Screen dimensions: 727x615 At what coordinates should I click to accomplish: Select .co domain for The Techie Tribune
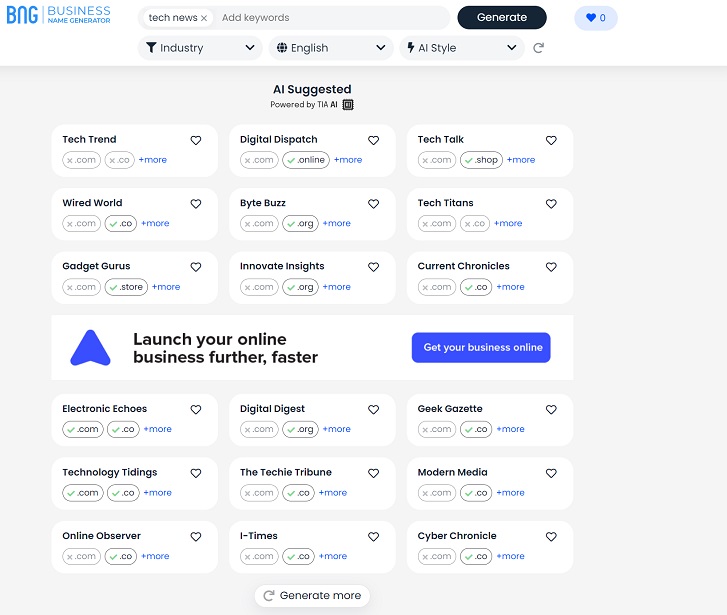(298, 493)
